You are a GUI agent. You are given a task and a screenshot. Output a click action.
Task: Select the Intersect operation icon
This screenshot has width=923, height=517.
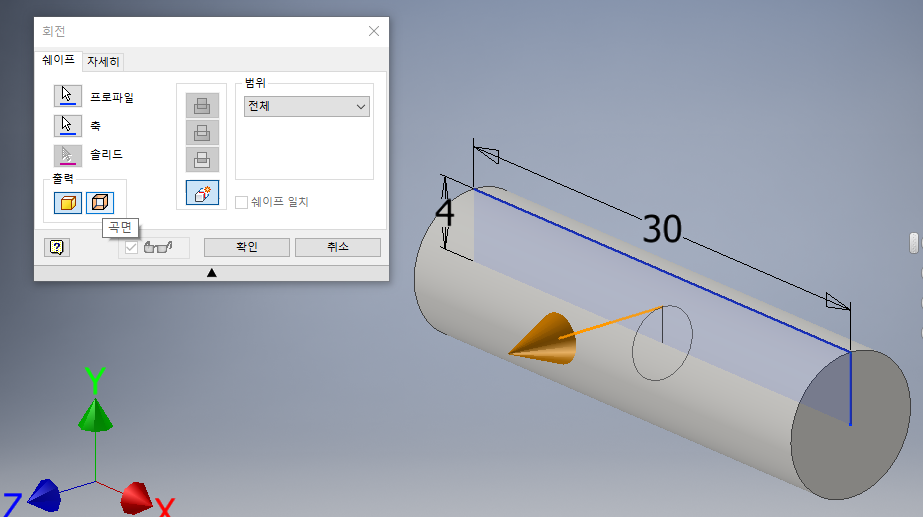pyautogui.click(x=202, y=160)
